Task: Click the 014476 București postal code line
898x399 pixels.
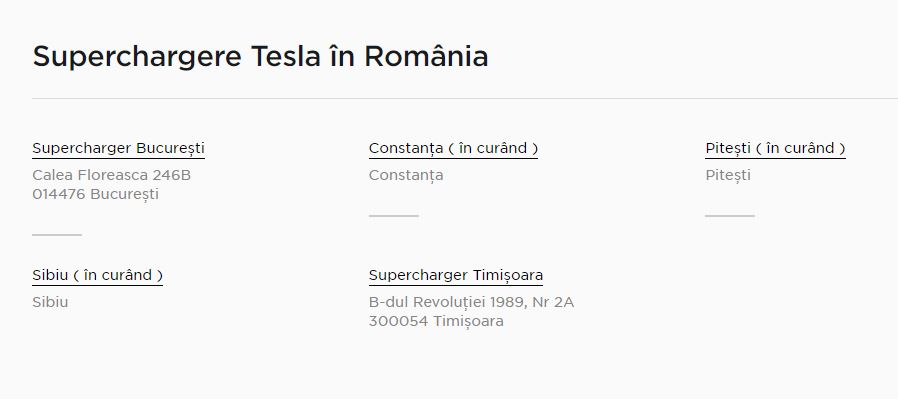Action: [x=96, y=195]
